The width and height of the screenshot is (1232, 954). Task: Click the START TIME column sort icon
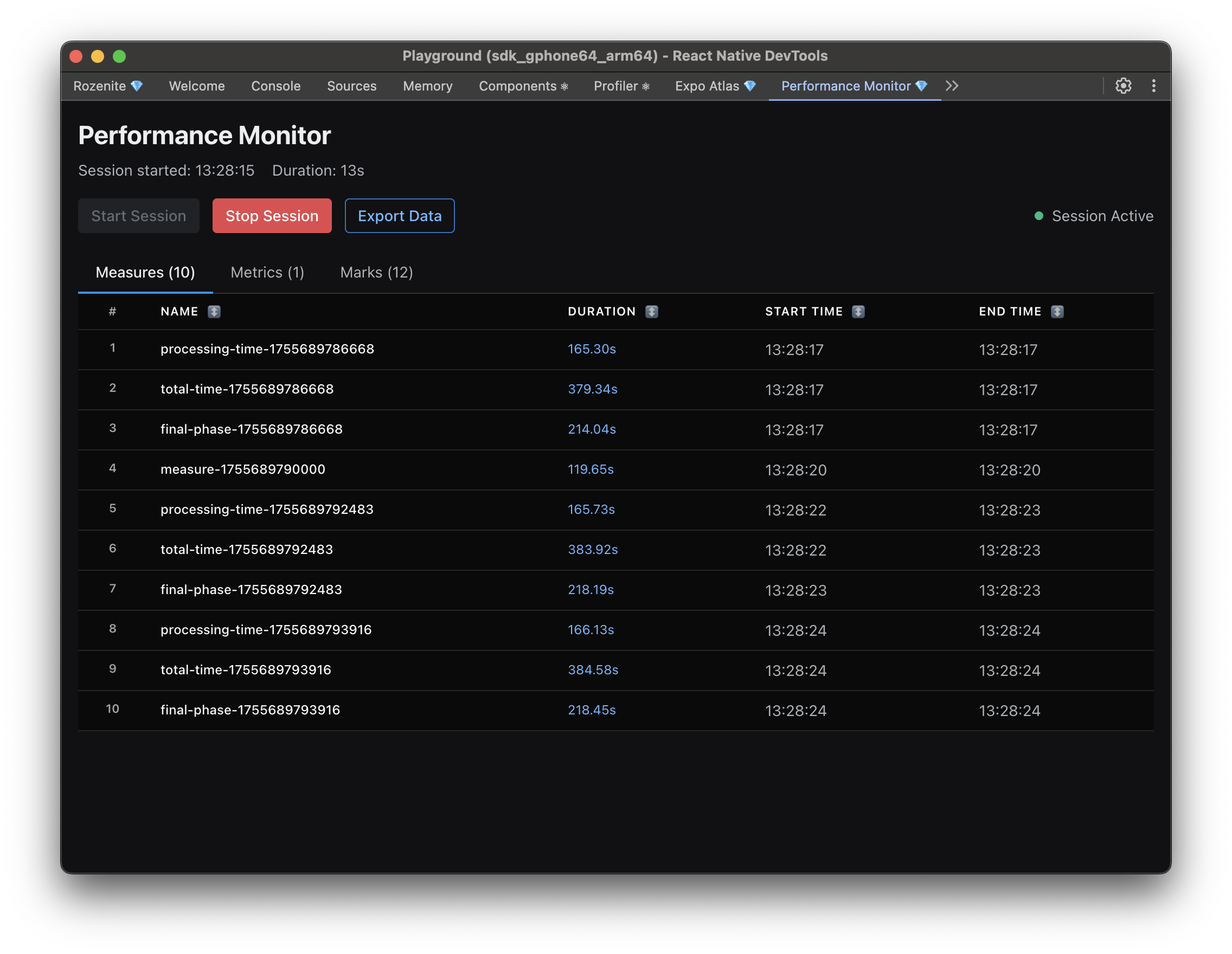point(858,311)
